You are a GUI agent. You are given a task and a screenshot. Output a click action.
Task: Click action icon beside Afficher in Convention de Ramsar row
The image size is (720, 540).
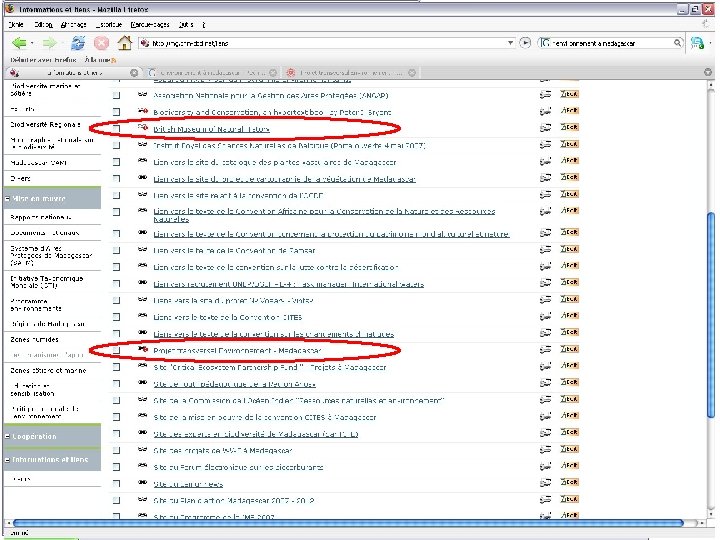point(545,249)
